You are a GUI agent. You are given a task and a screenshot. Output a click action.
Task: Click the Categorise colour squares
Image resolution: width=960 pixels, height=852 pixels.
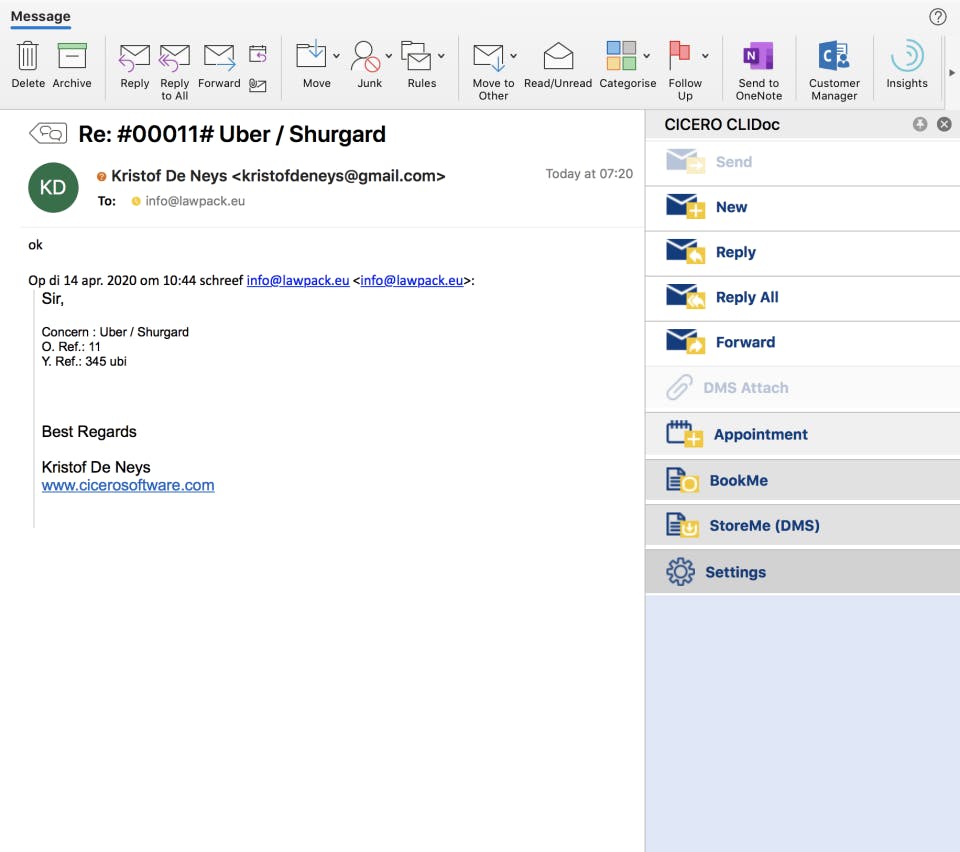[621, 55]
